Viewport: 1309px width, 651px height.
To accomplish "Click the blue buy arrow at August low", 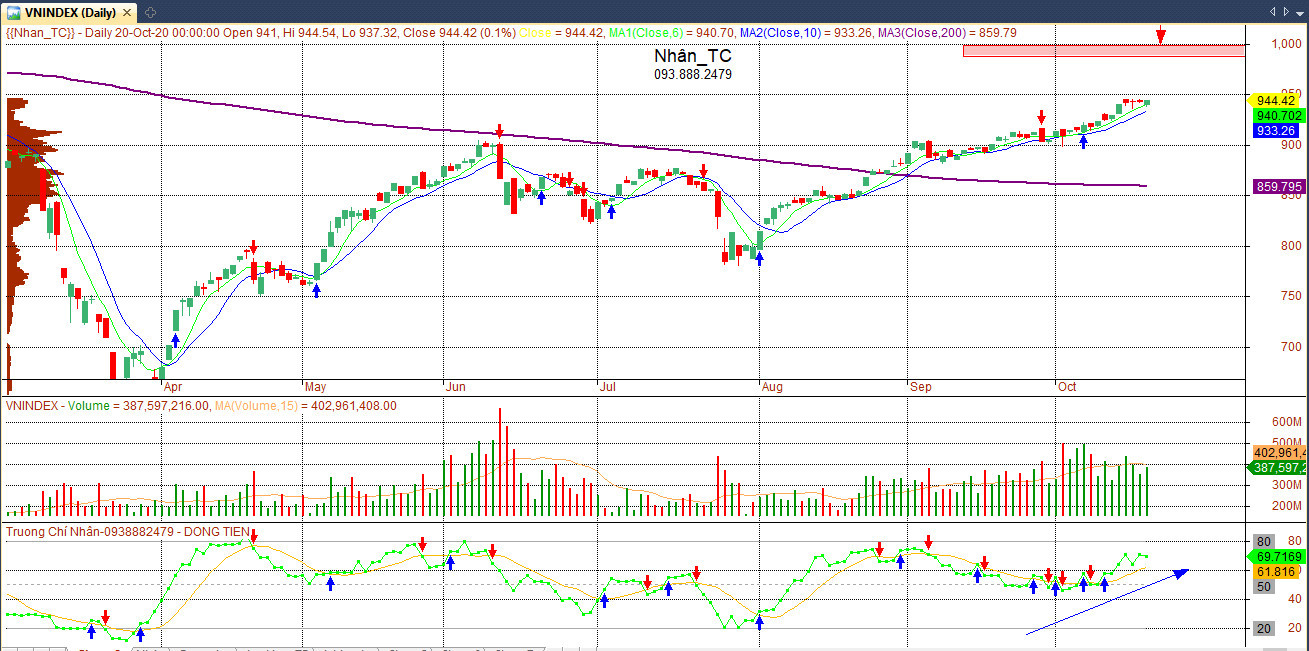I will pyautogui.click(x=759, y=258).
